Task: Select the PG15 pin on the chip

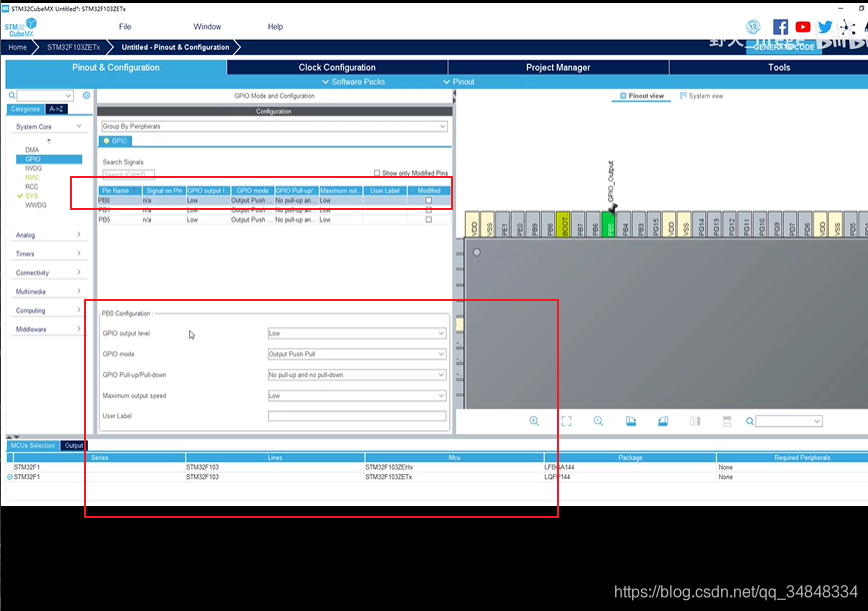Action: 653,224
